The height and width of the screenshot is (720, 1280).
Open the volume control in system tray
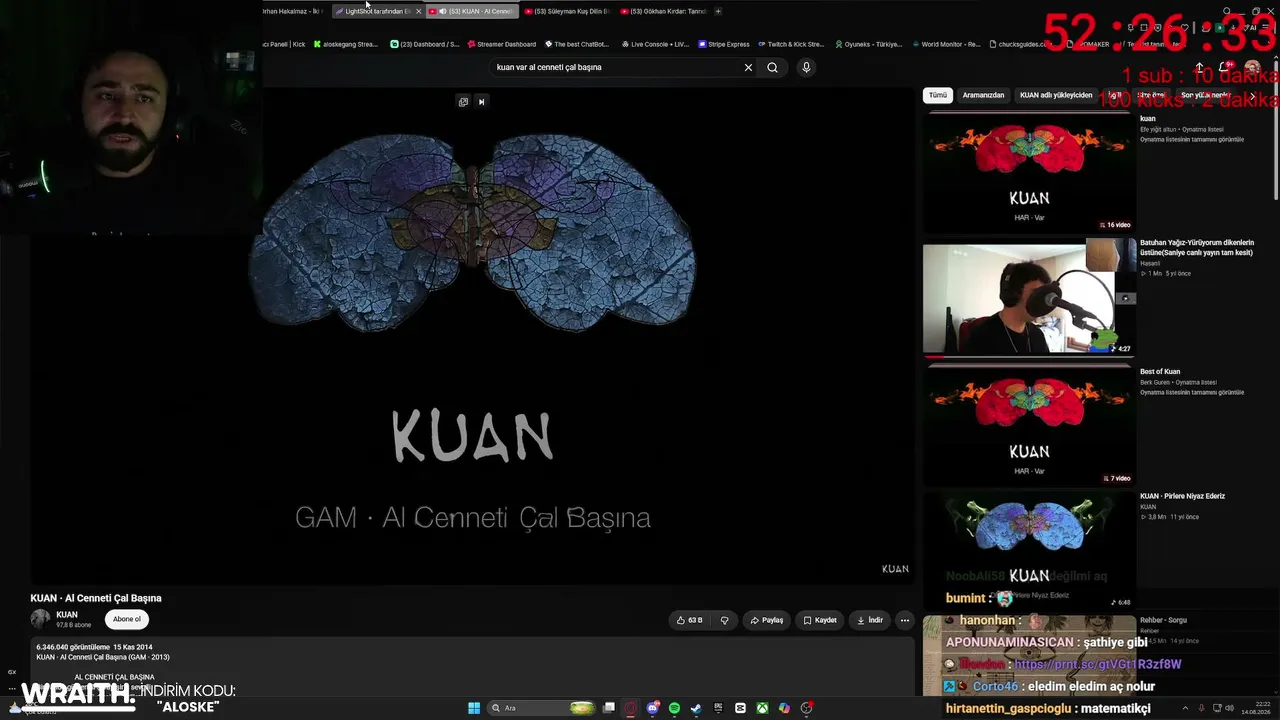click(x=1232, y=708)
